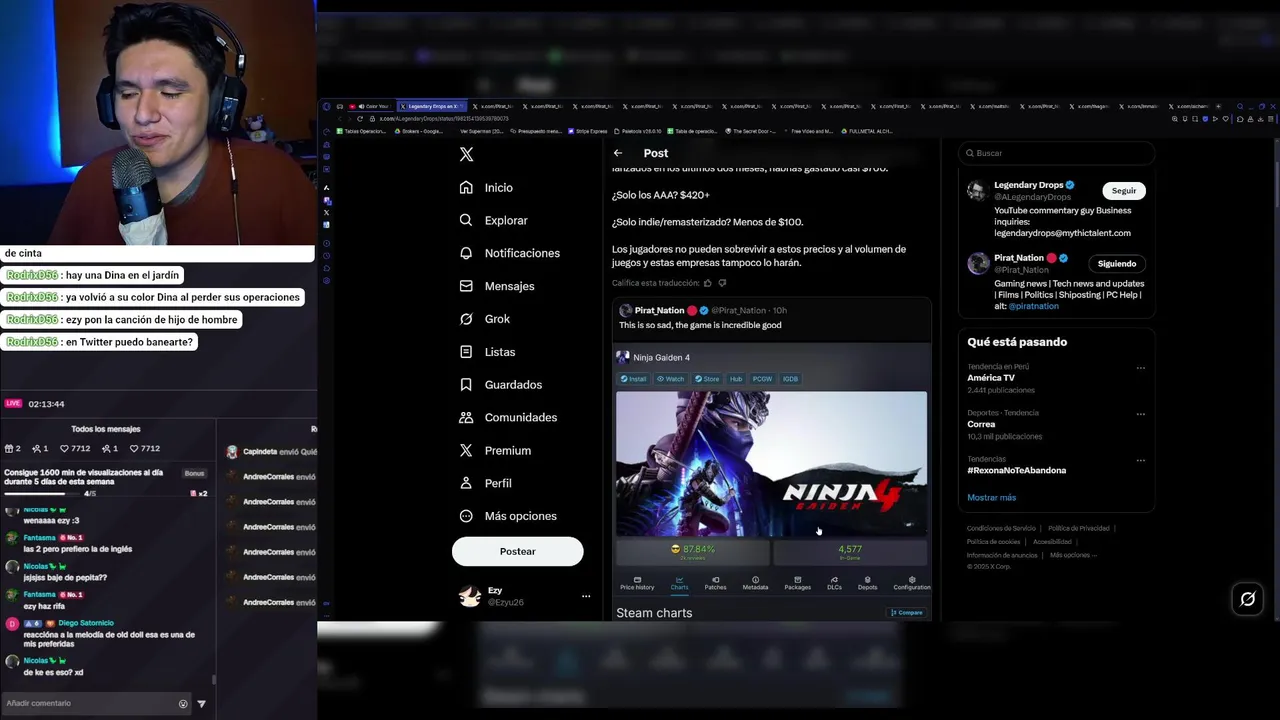Open the Política de Privacidad link

[1078, 528]
